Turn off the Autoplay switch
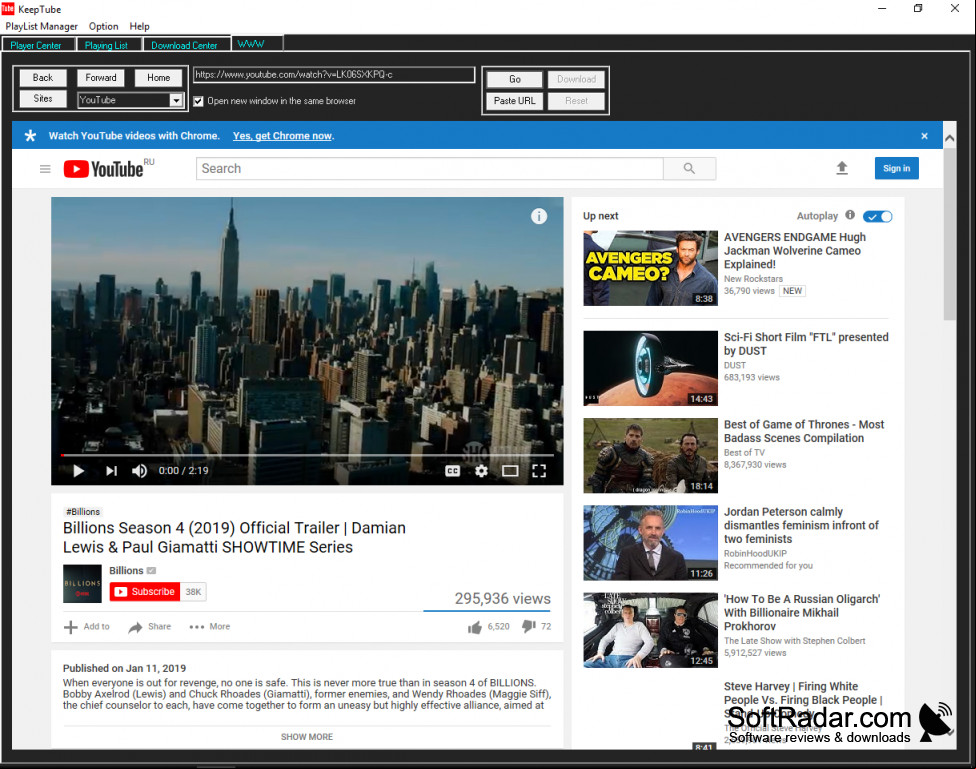976x769 pixels. click(878, 216)
